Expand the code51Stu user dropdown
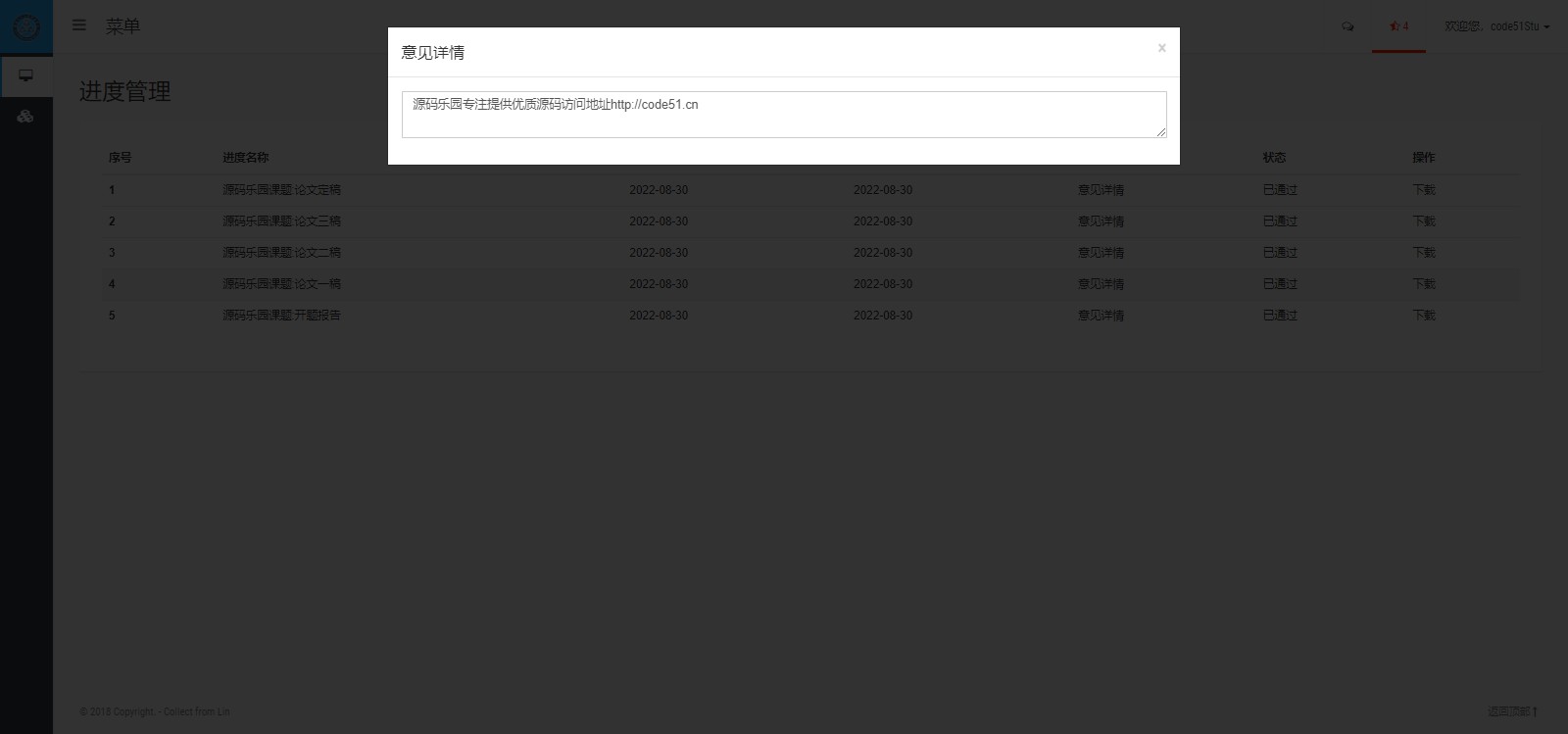Image resolution: width=1568 pixels, height=734 pixels. coord(1496,26)
